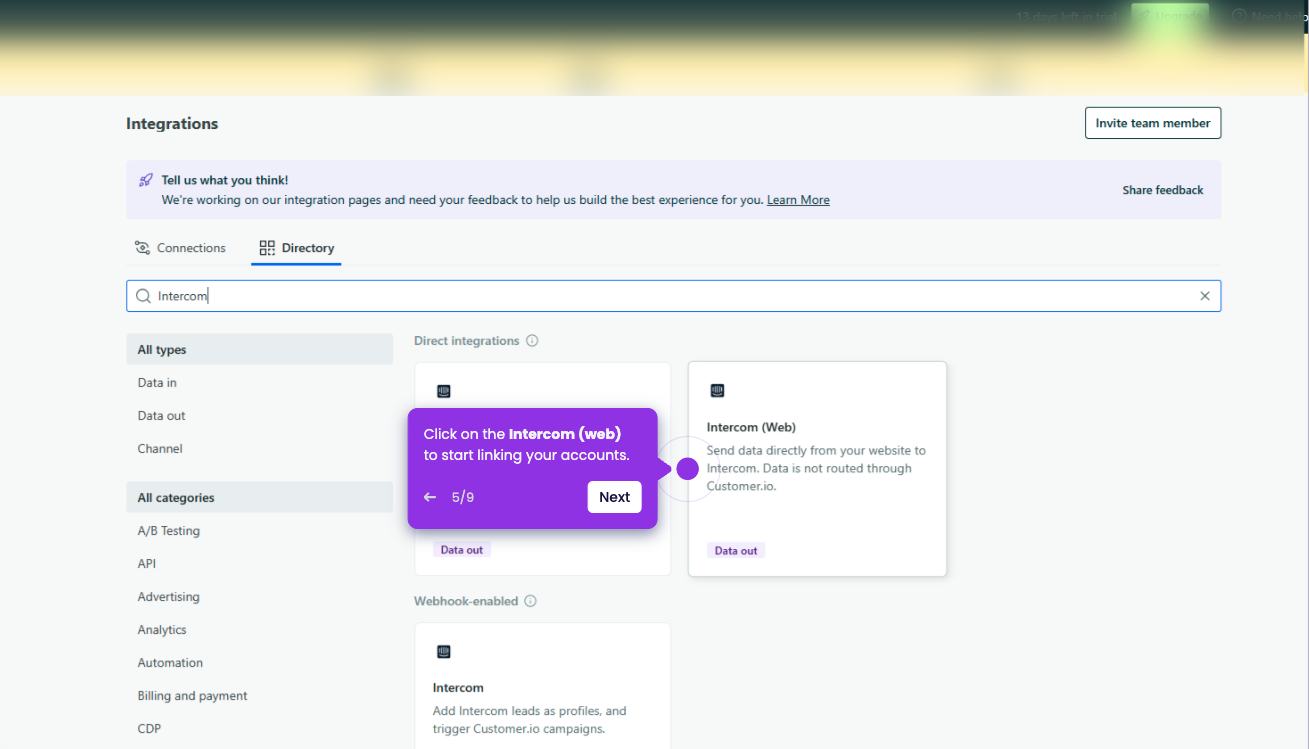Click Next in the tour tooltip
This screenshot has height=749, width=1309.
pyautogui.click(x=614, y=497)
